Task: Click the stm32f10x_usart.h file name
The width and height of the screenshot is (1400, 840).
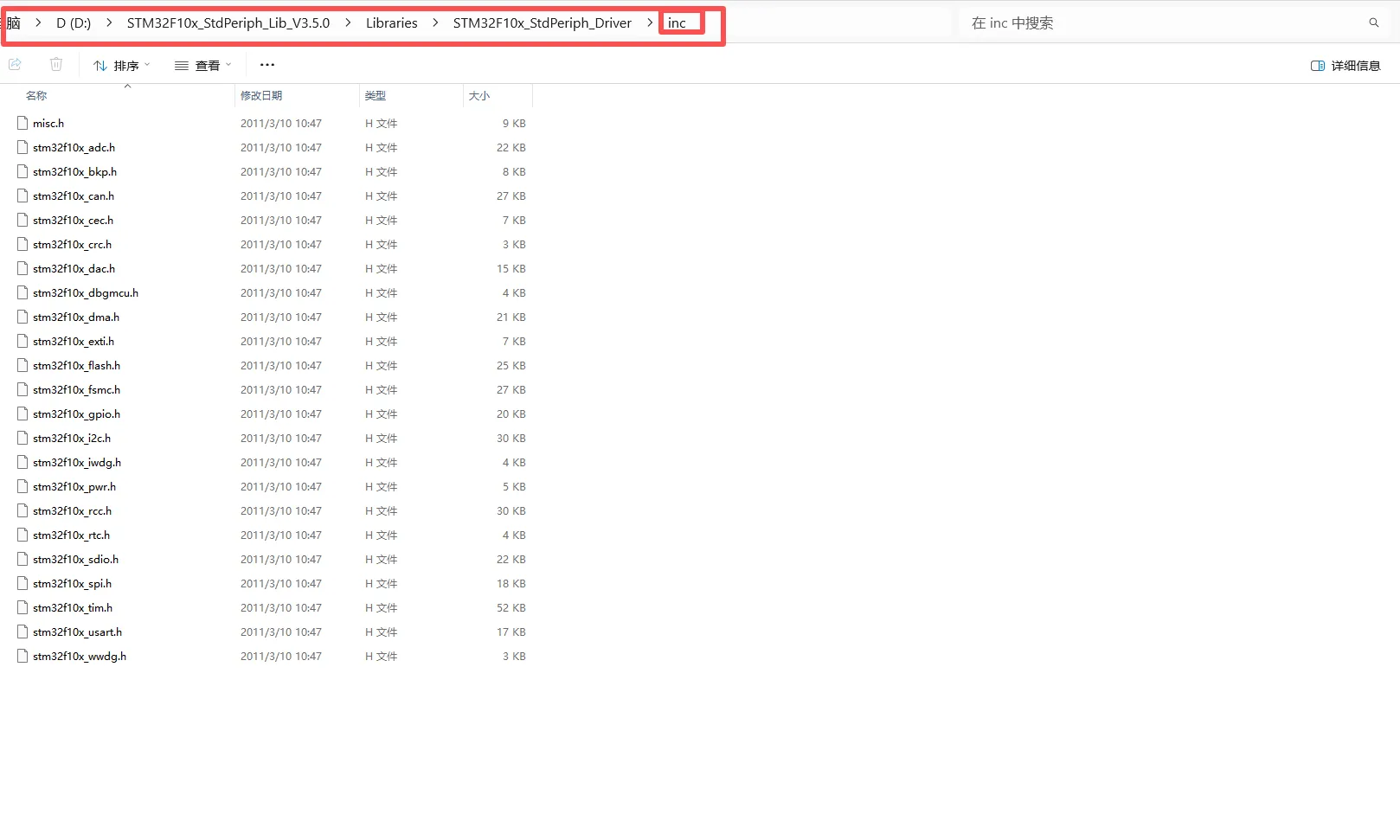Action: pos(78,632)
